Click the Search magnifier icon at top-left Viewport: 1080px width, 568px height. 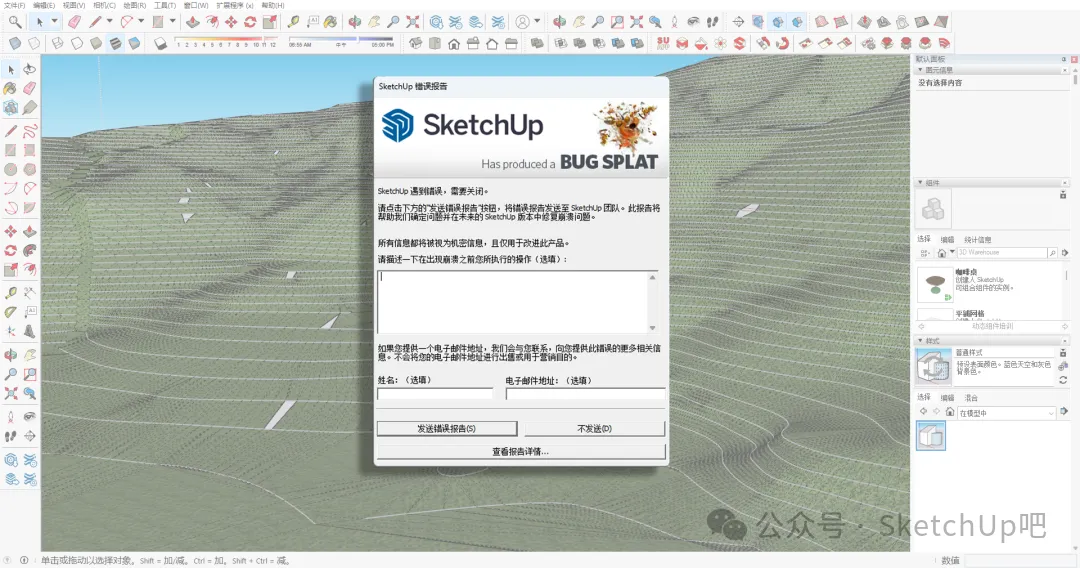(14, 21)
